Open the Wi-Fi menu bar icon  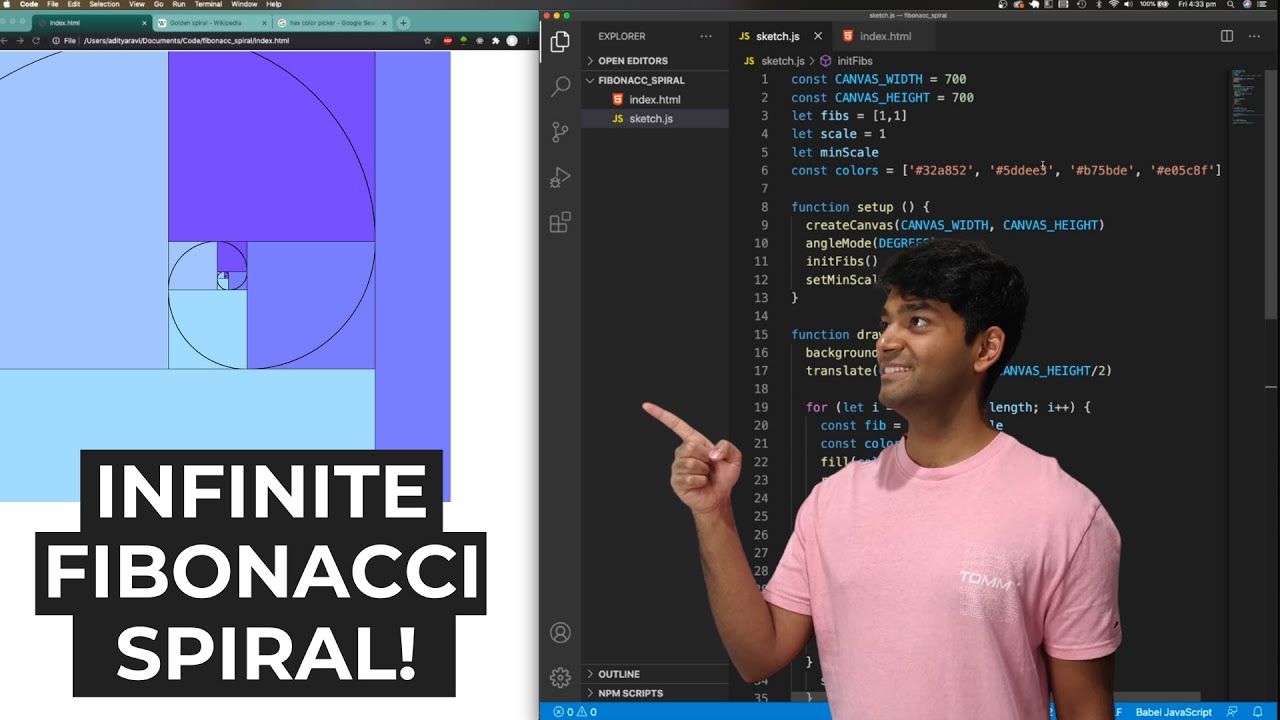coord(1113,4)
